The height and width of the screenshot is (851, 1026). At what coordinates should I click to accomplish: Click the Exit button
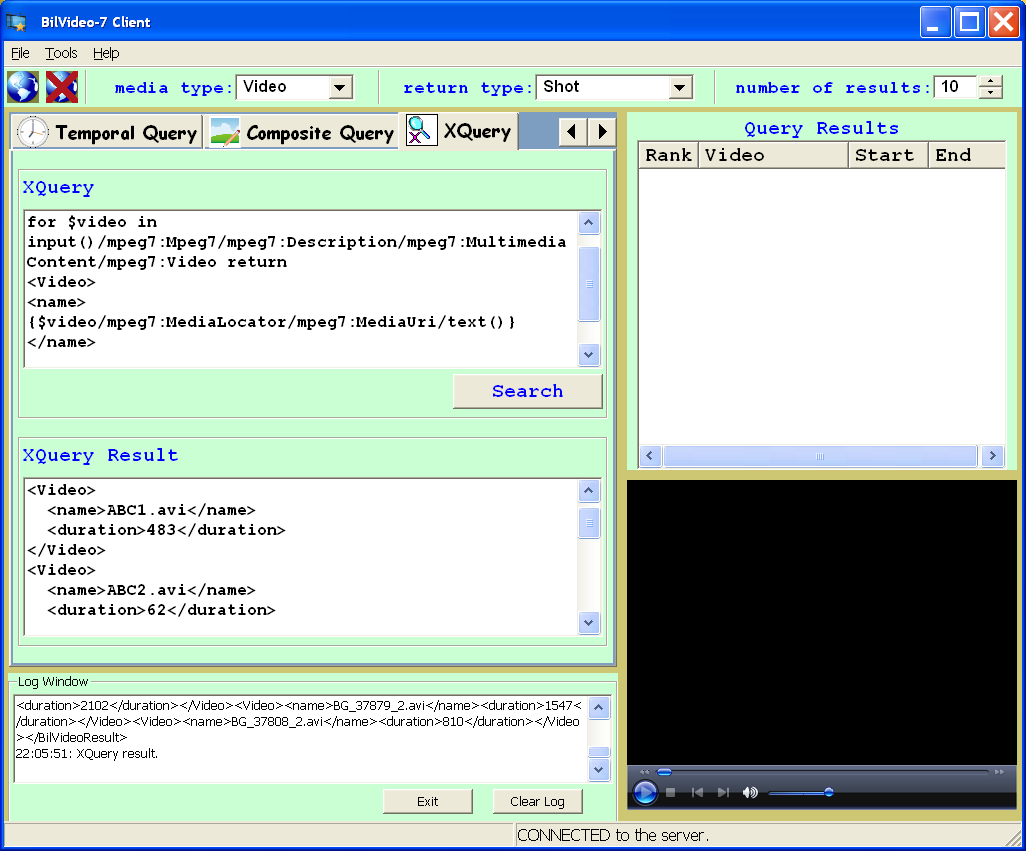427,801
